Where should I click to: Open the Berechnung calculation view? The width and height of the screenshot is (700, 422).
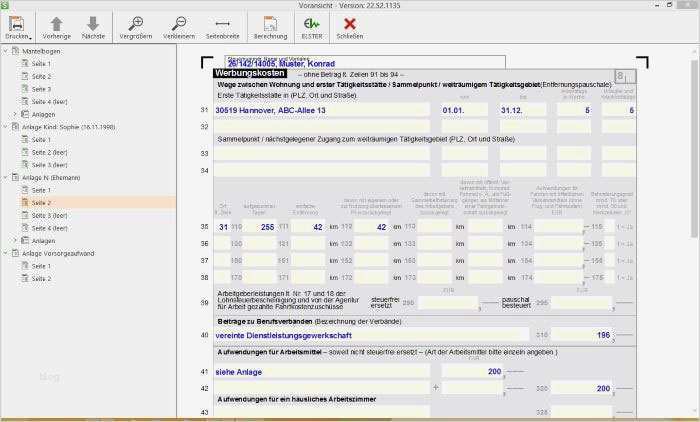pos(269,23)
